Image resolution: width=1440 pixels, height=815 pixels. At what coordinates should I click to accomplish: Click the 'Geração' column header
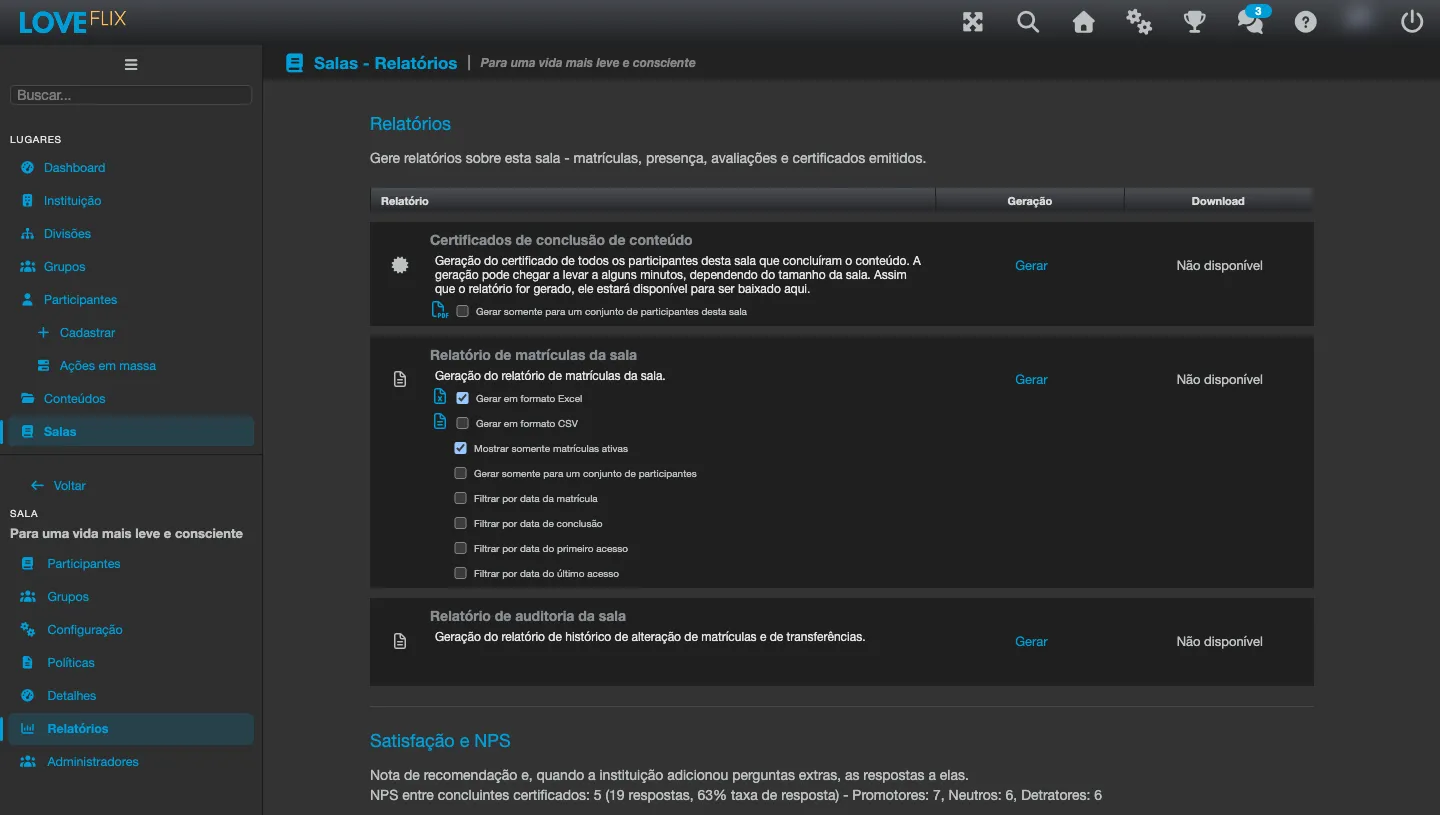coord(1030,201)
